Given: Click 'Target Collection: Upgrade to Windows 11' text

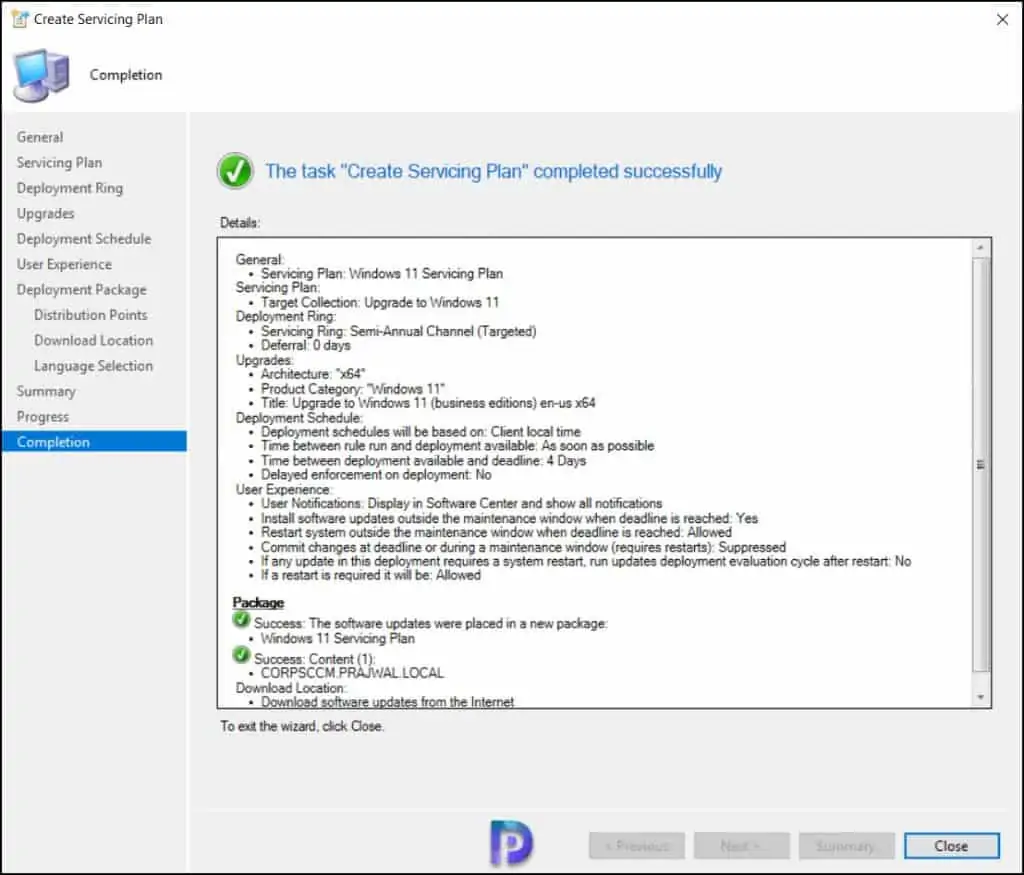Looking at the screenshot, I should click(x=380, y=302).
